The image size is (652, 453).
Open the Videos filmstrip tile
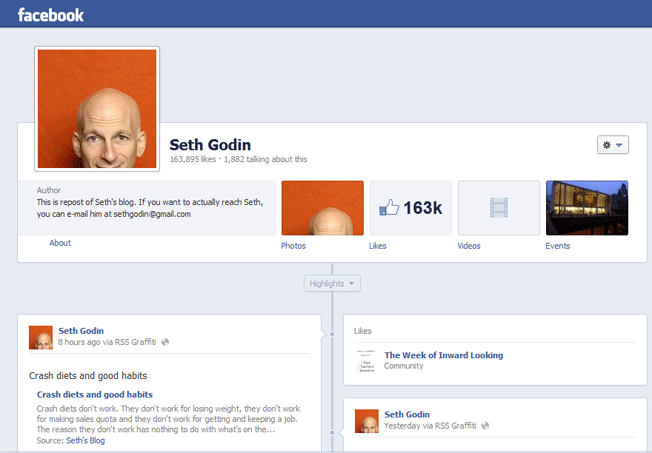click(498, 207)
